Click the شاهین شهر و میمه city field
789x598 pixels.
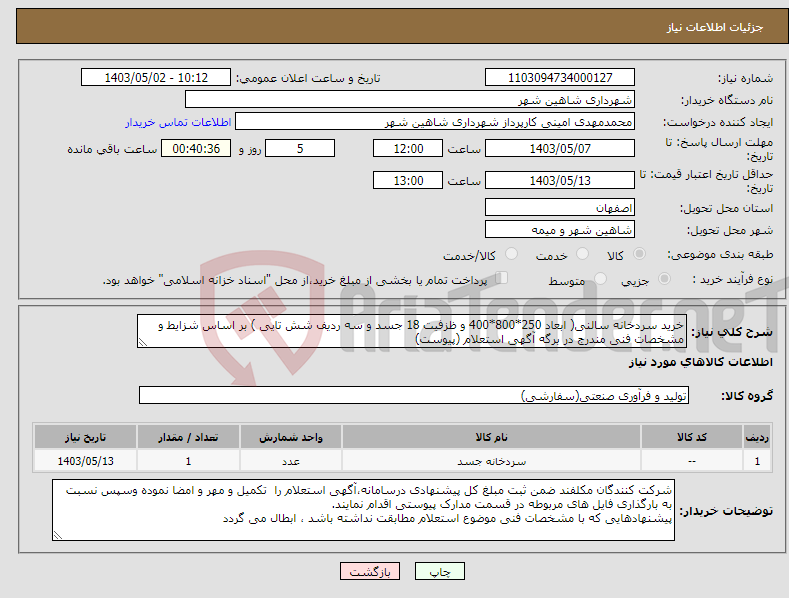(560, 230)
